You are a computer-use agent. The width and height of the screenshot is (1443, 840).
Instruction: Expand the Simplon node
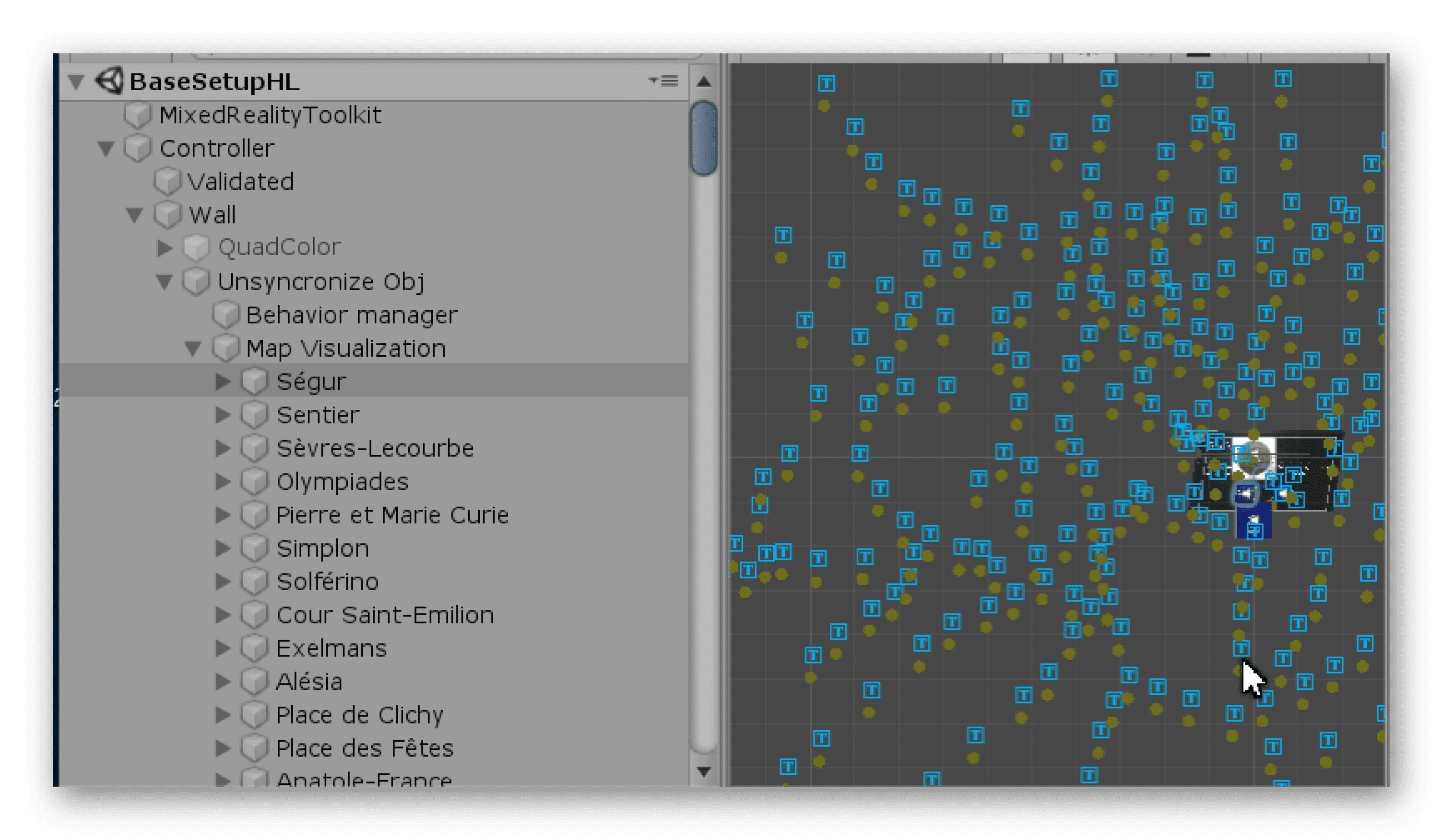pos(224,548)
